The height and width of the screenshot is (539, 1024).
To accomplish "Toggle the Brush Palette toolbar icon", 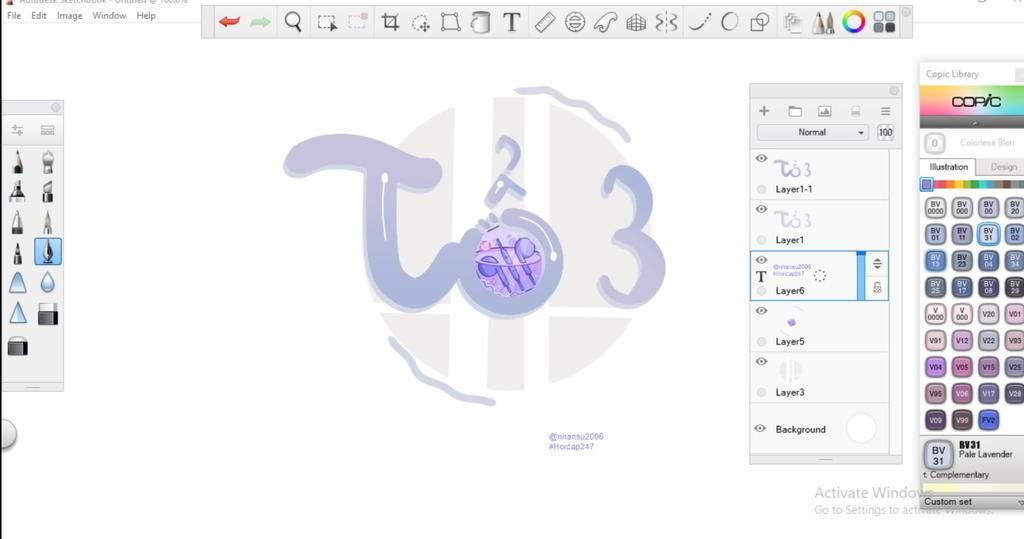I will [x=823, y=23].
